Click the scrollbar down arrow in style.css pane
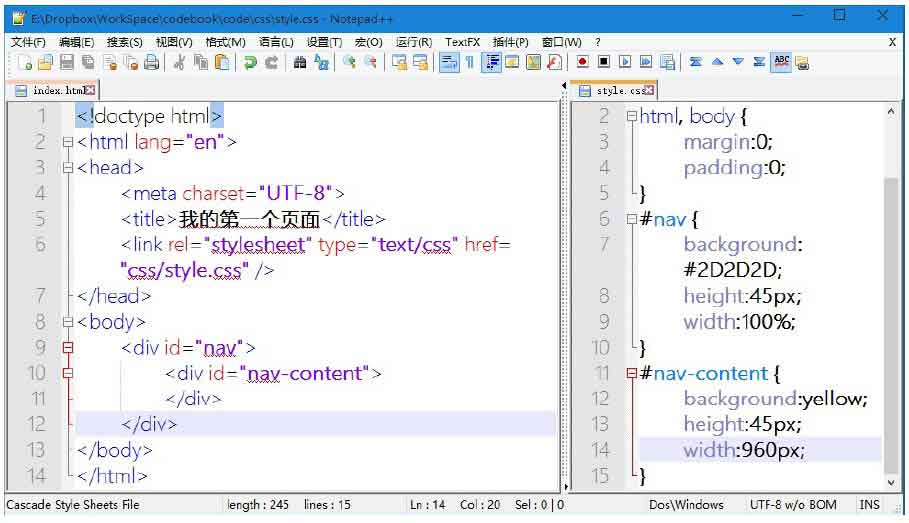The image size is (909, 523). [x=891, y=482]
